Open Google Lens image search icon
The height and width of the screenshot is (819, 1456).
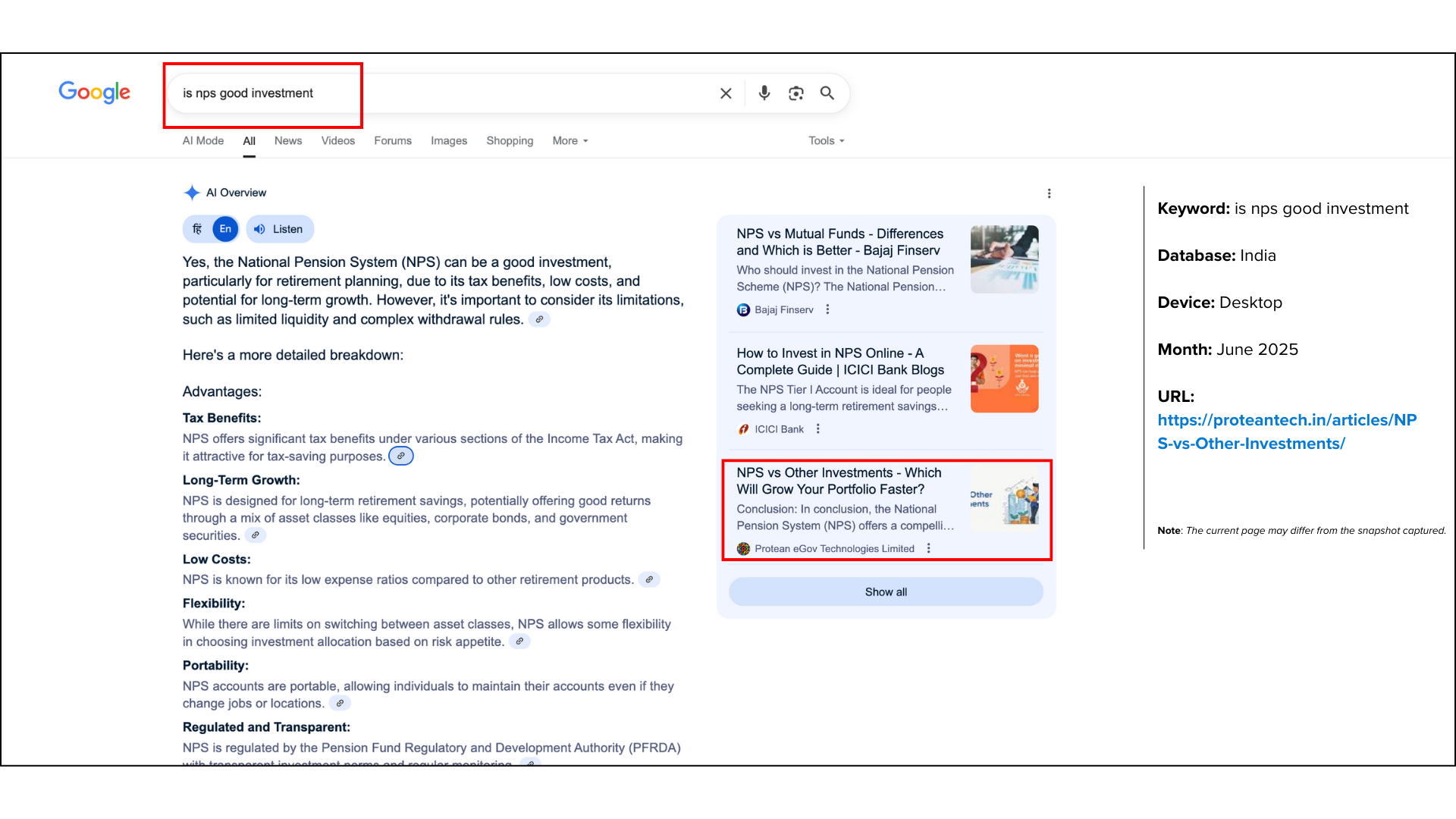coord(795,93)
